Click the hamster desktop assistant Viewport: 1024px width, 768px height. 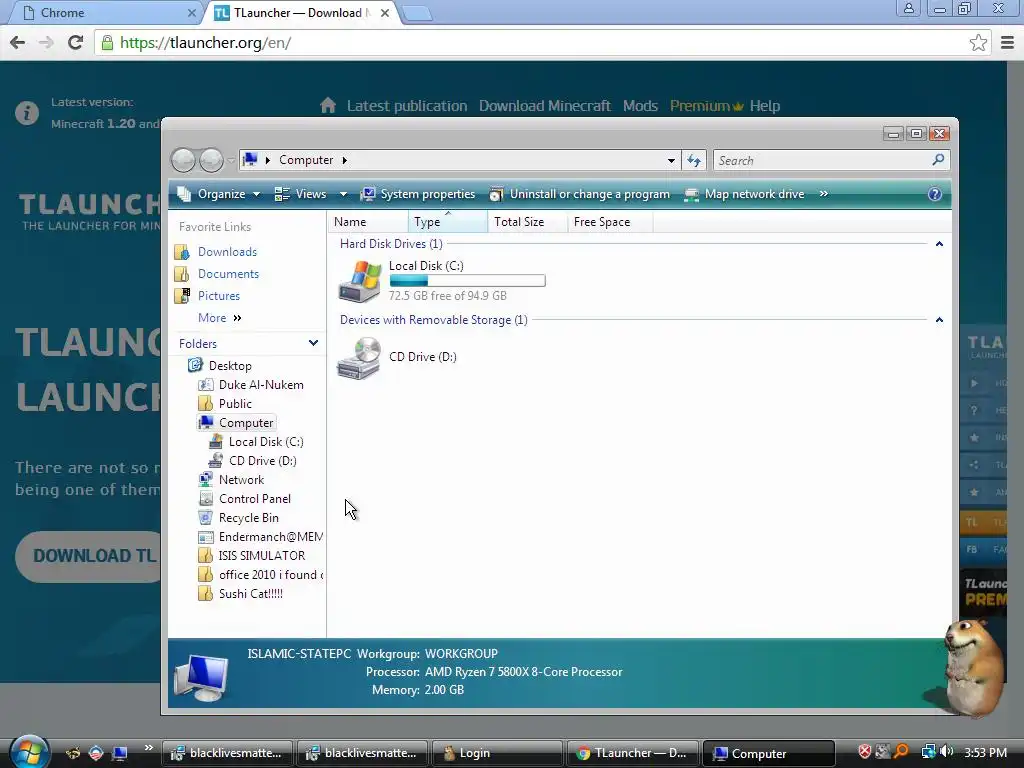973,667
